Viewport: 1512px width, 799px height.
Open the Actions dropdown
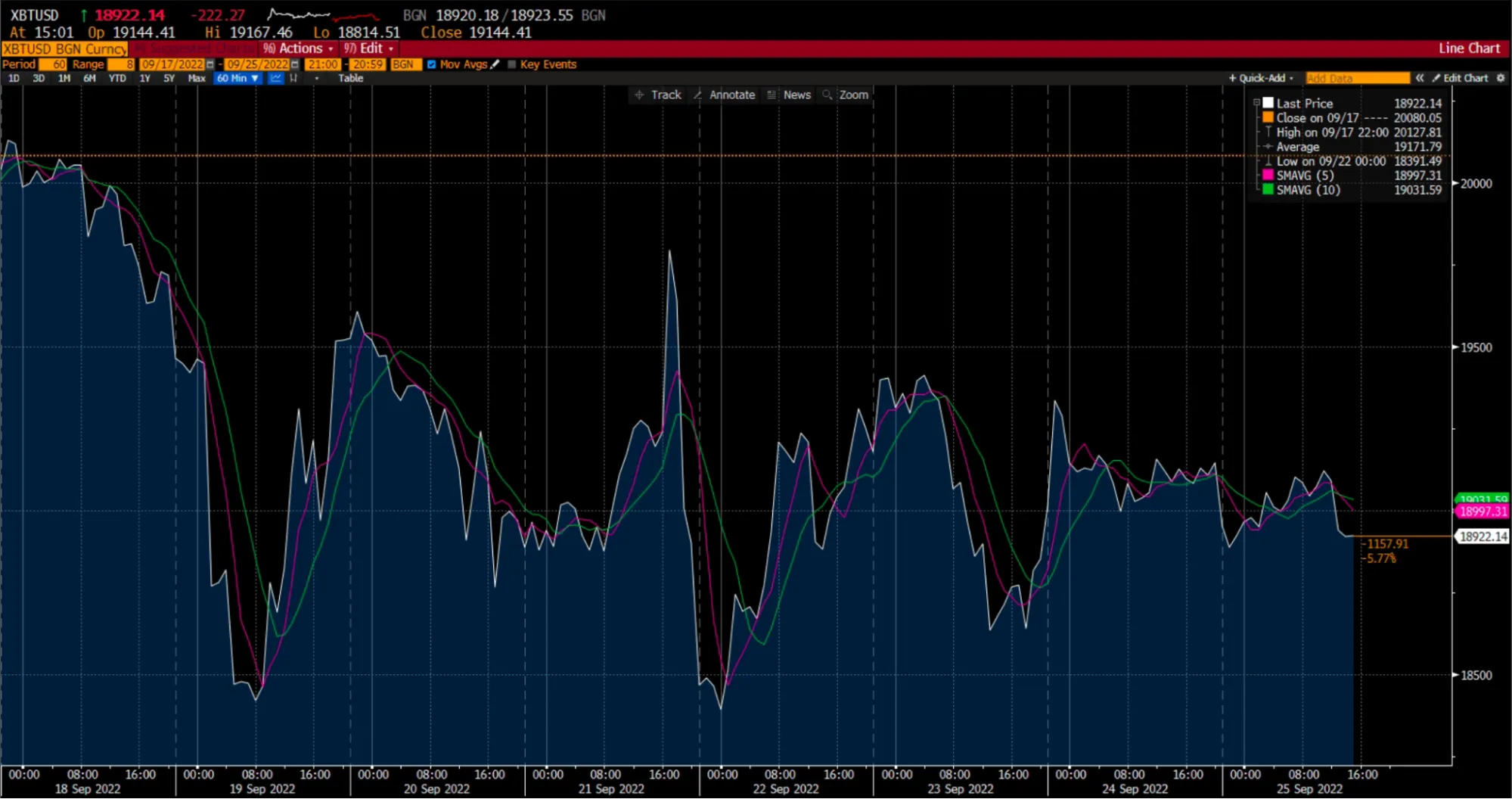300,48
